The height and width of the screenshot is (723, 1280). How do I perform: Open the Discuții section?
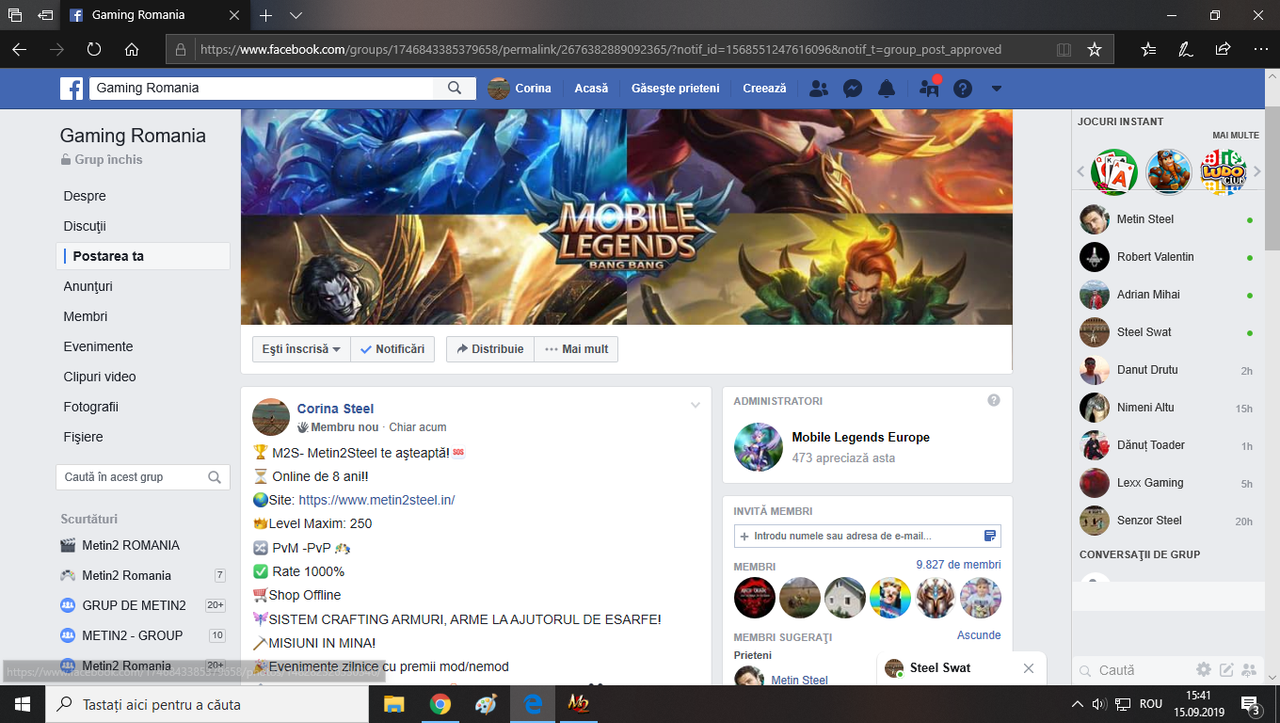click(x=85, y=226)
